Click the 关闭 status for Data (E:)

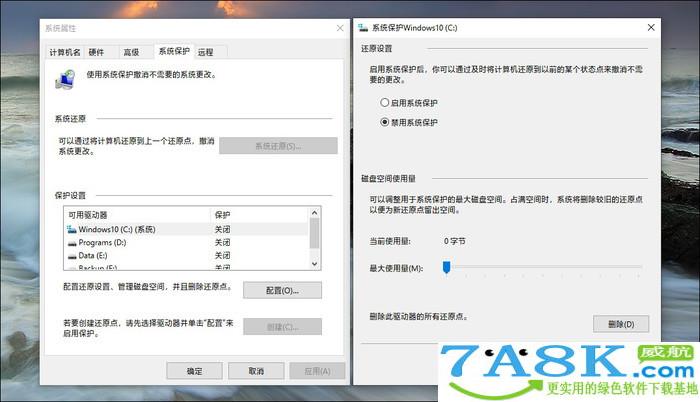click(x=222, y=255)
